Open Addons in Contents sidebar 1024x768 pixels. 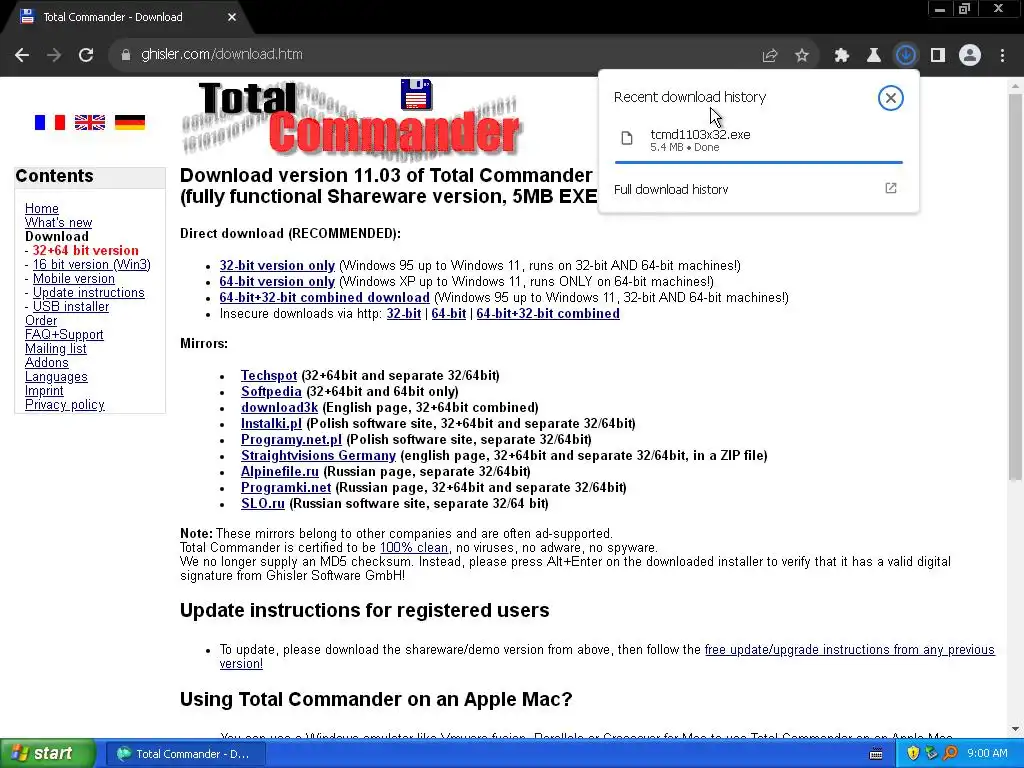pos(46,362)
